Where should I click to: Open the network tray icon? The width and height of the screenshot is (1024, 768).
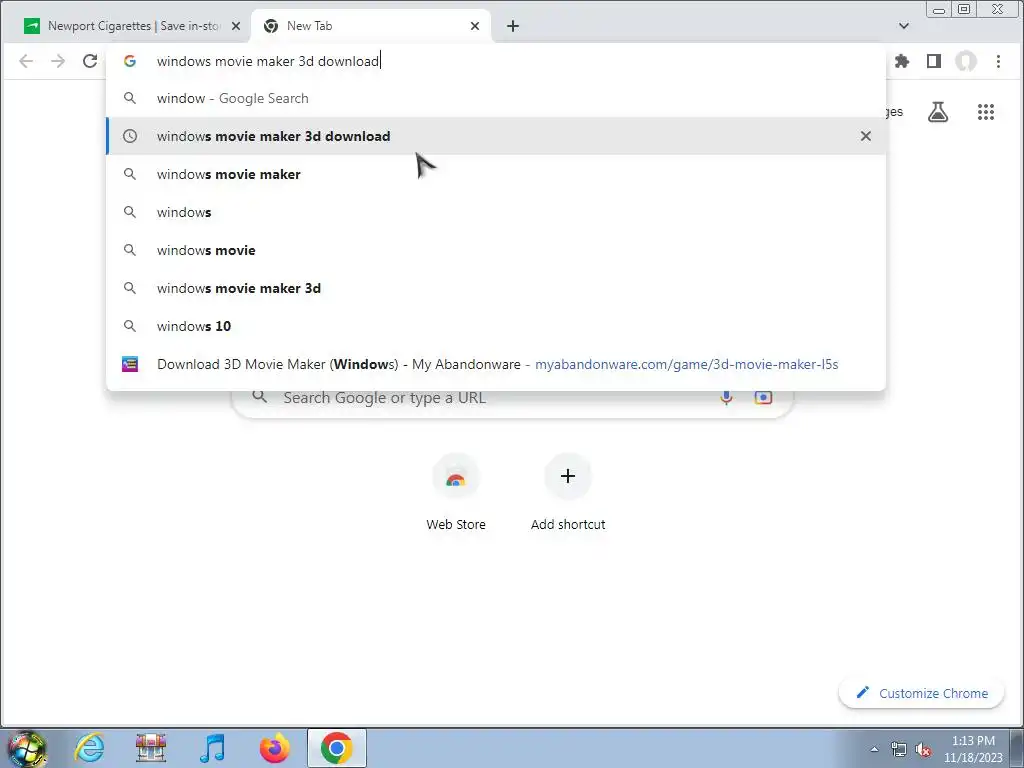tap(899, 749)
